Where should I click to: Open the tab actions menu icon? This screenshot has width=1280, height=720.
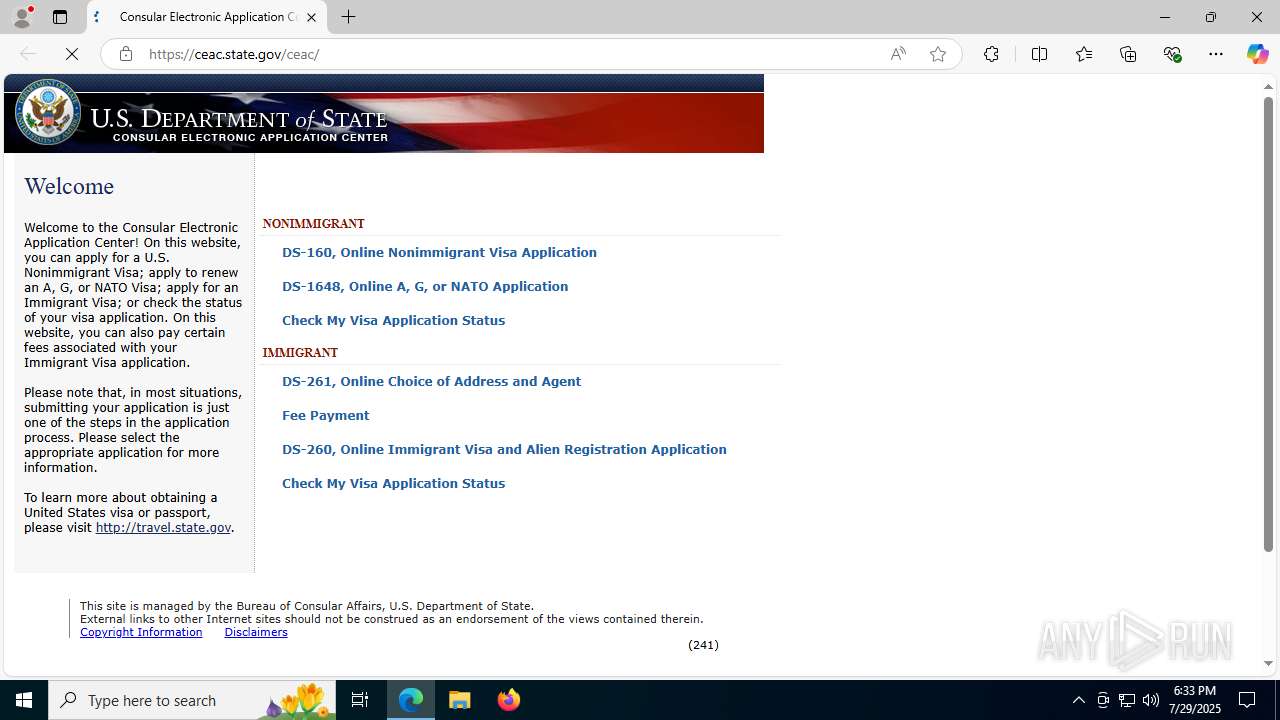[x=60, y=17]
